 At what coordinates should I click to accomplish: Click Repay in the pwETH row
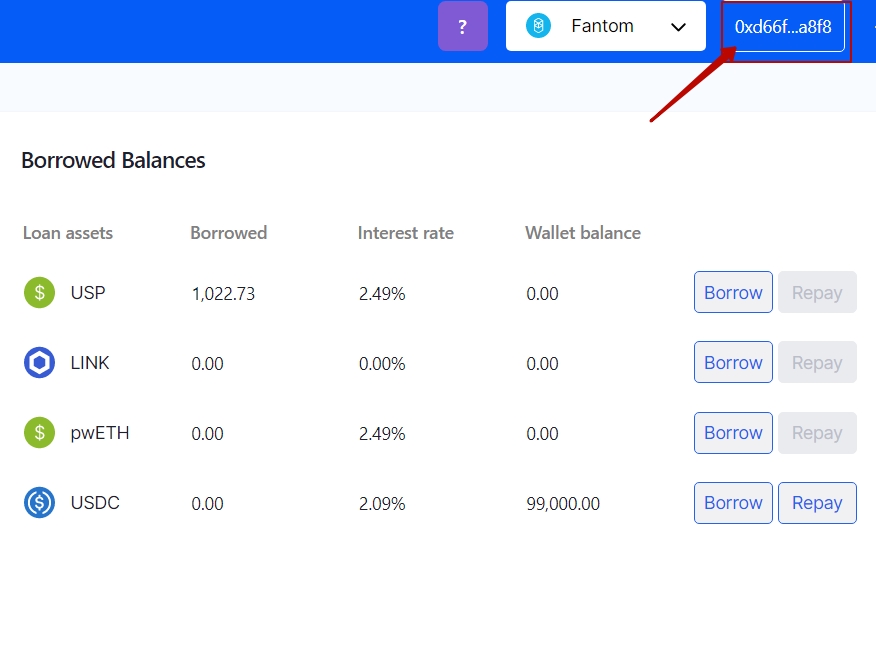(817, 433)
